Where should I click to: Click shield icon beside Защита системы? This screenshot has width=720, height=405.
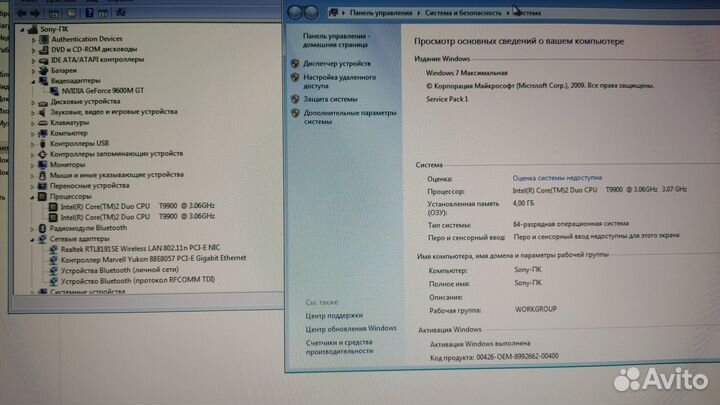(295, 99)
